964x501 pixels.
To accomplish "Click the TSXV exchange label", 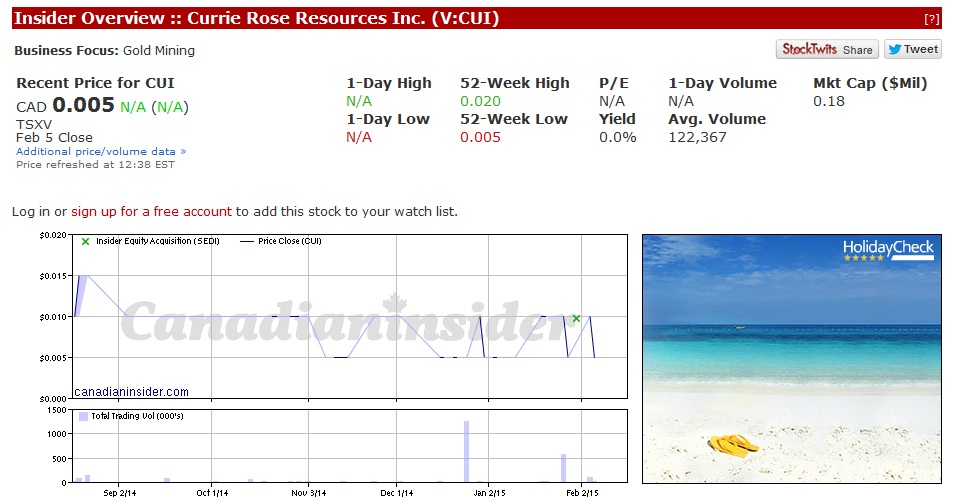I will pos(34,125).
